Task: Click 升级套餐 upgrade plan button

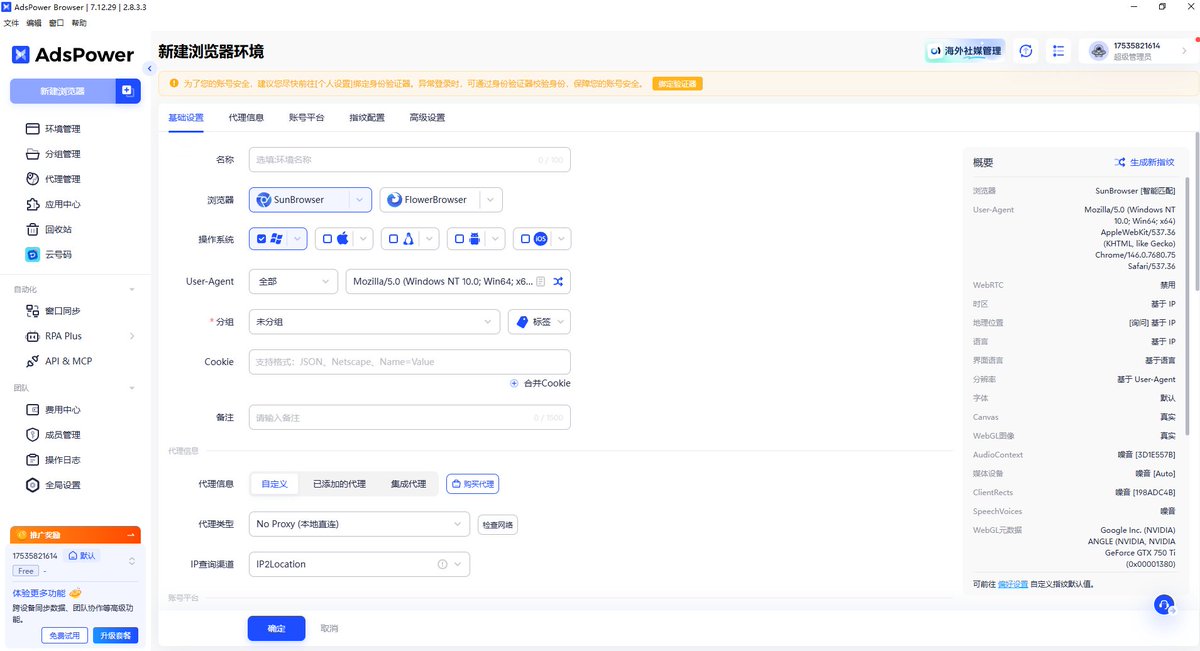Action: pyautogui.click(x=116, y=636)
